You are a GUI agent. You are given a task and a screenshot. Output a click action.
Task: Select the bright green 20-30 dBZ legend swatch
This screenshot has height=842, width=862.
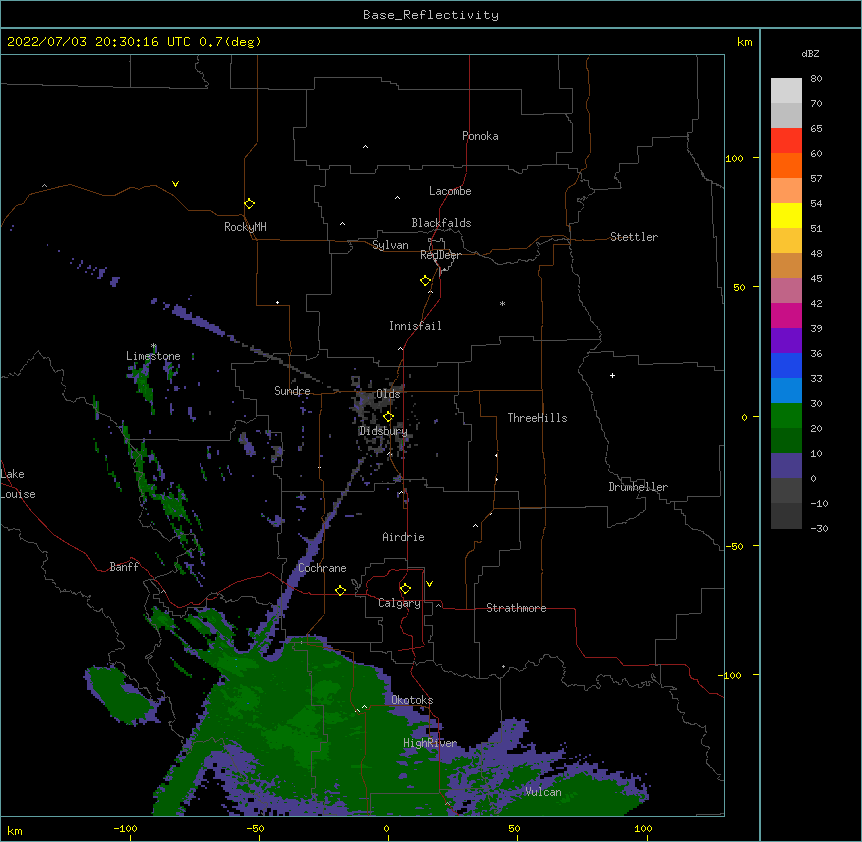786,416
